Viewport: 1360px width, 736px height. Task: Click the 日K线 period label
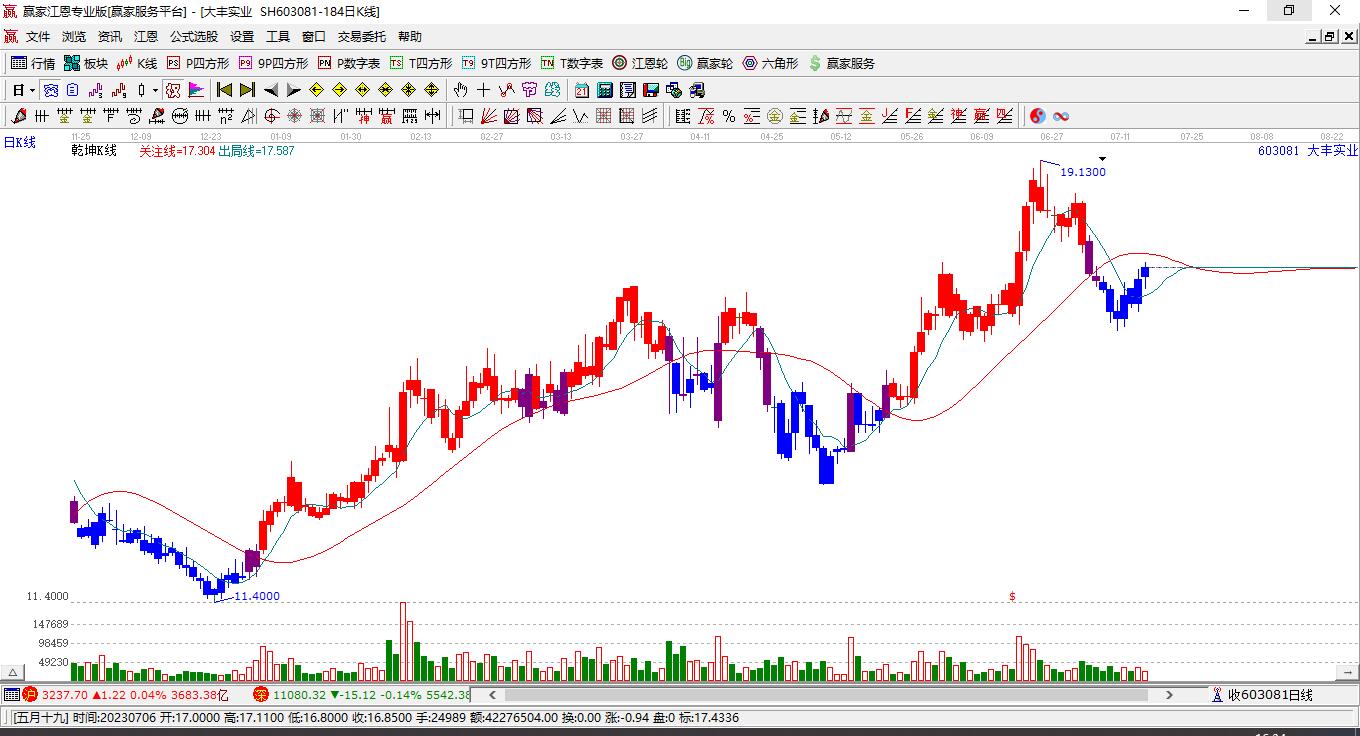(20, 142)
